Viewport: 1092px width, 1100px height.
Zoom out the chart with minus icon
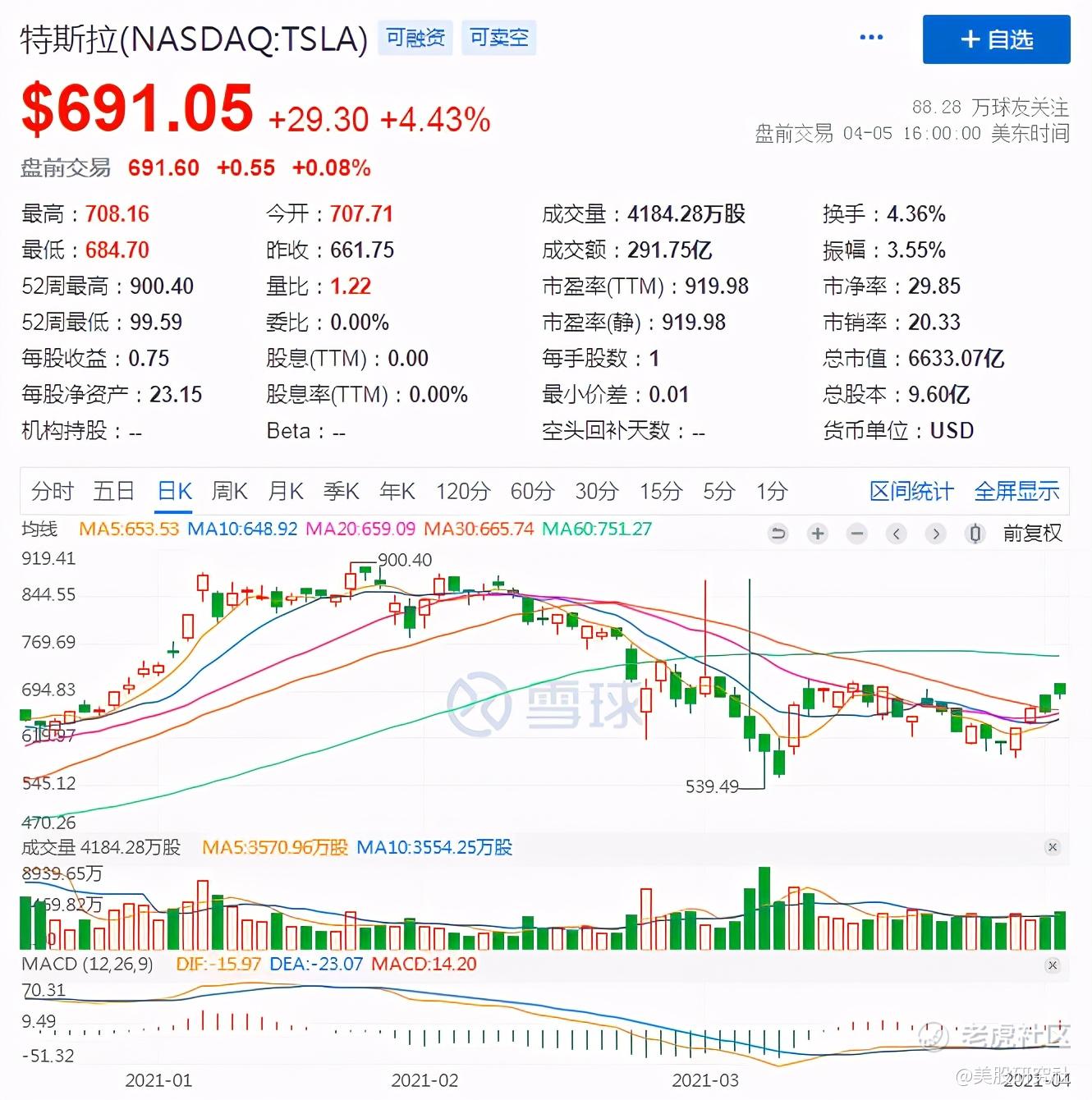[857, 534]
